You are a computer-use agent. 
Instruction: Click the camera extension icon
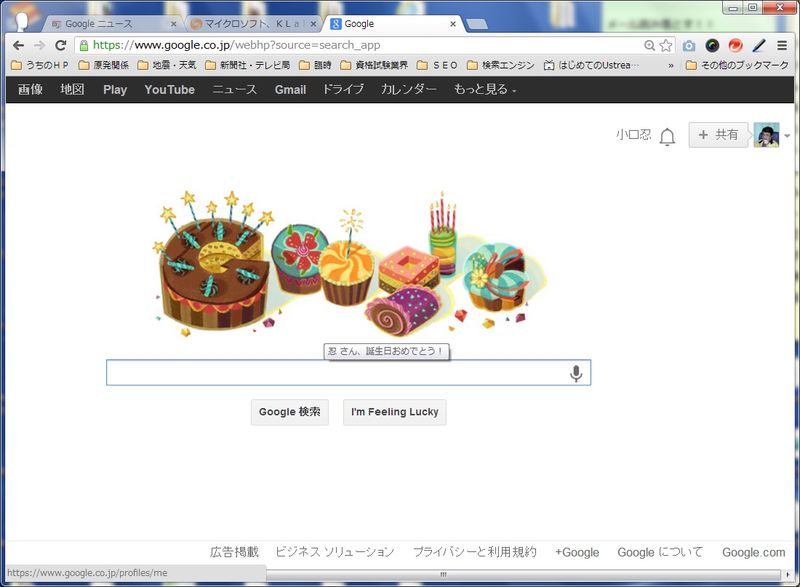pyautogui.click(x=689, y=46)
